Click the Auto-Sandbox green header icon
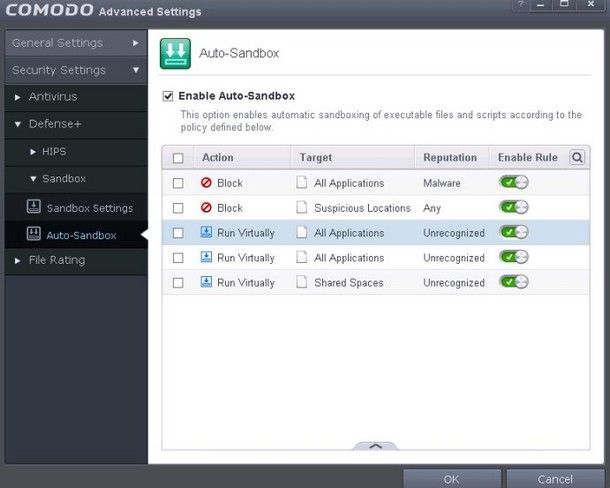Screen dimensions: 610x488 pyautogui.click(x=175, y=53)
